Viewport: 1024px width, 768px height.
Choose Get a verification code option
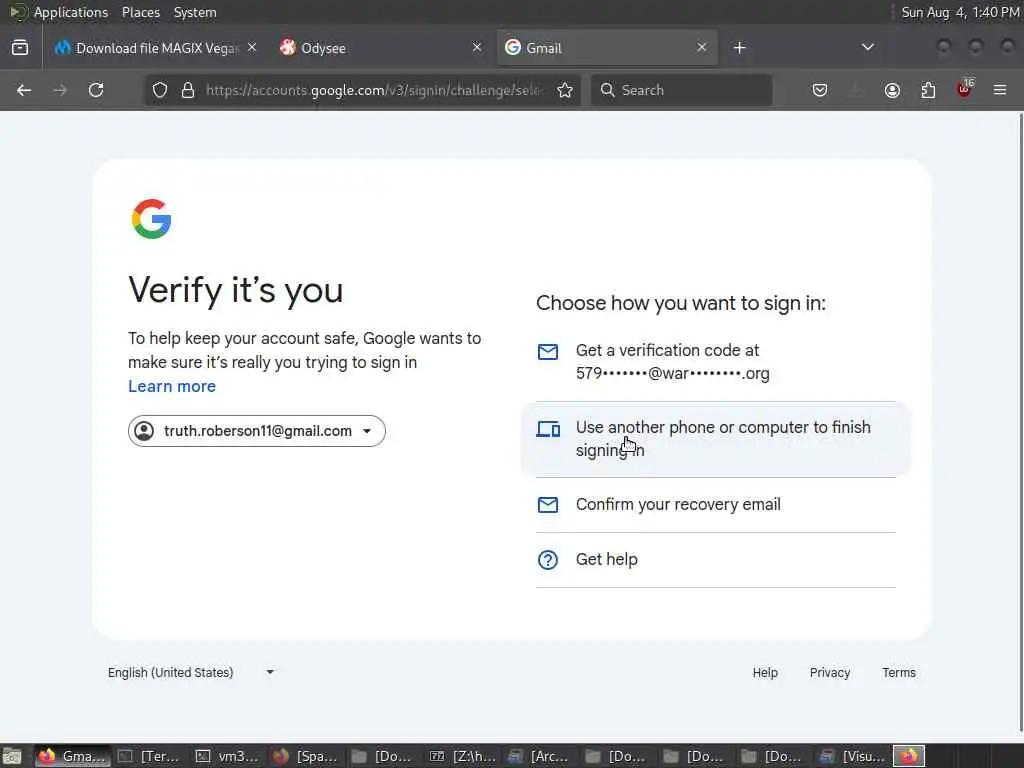pos(716,362)
